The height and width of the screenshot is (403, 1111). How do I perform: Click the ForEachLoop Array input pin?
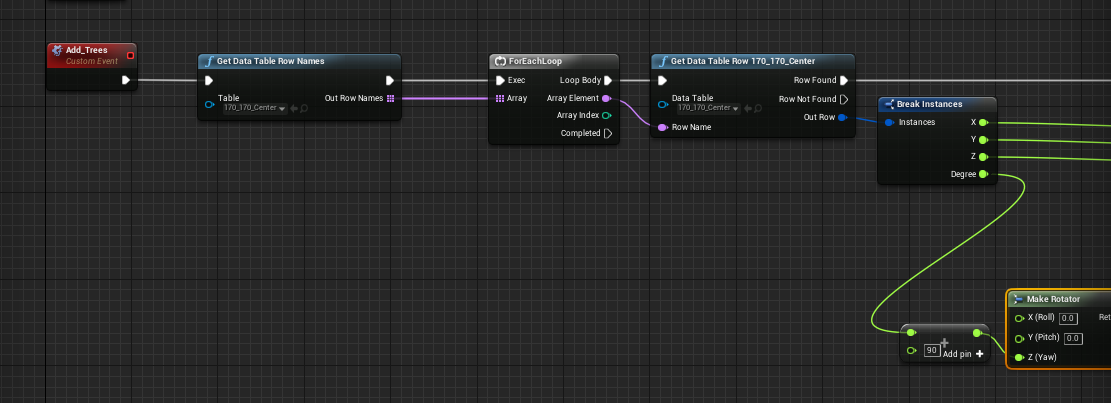click(x=500, y=98)
